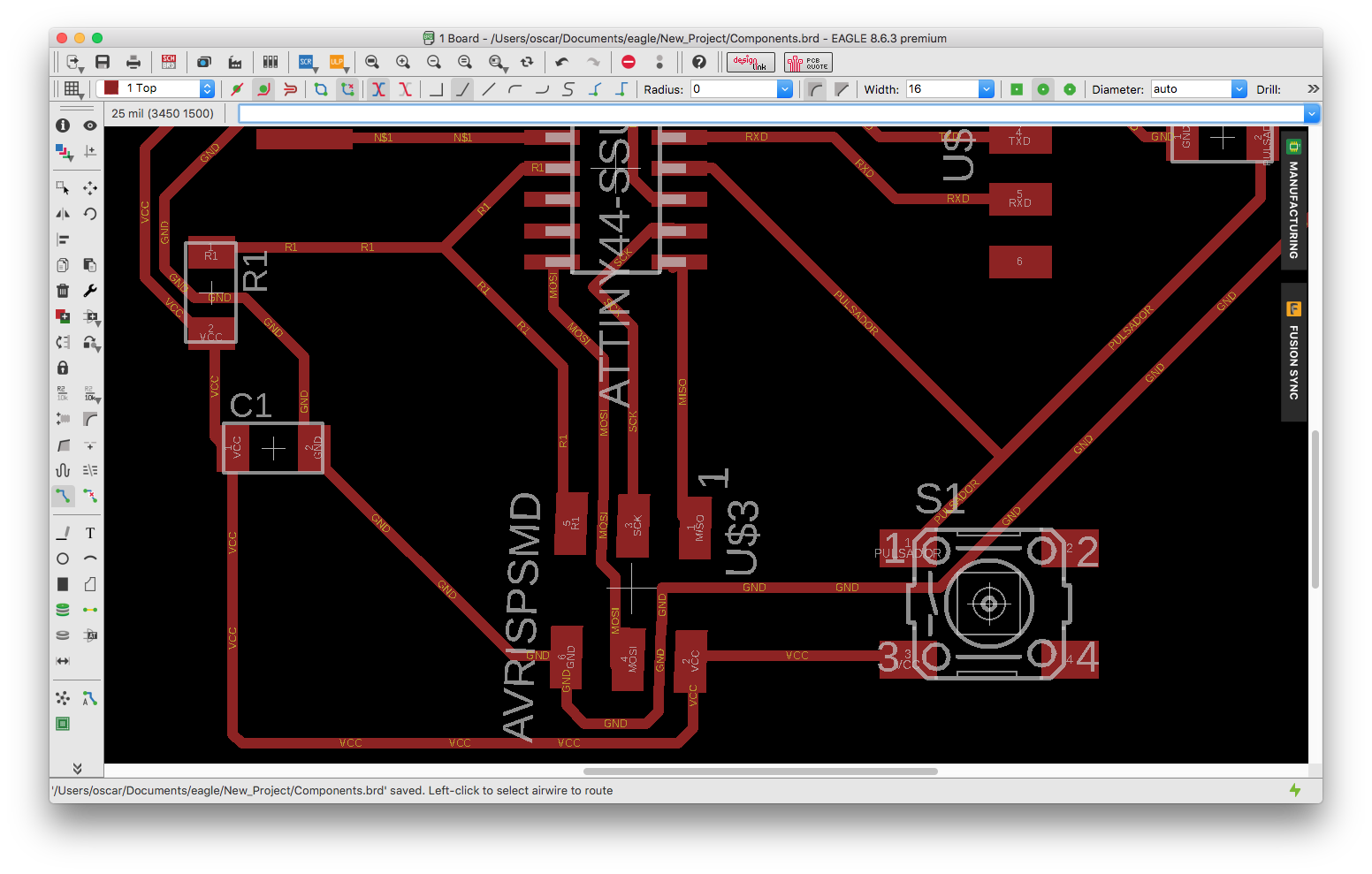The height and width of the screenshot is (874, 1372).
Task: Open the Change wrench tool
Action: [x=90, y=291]
